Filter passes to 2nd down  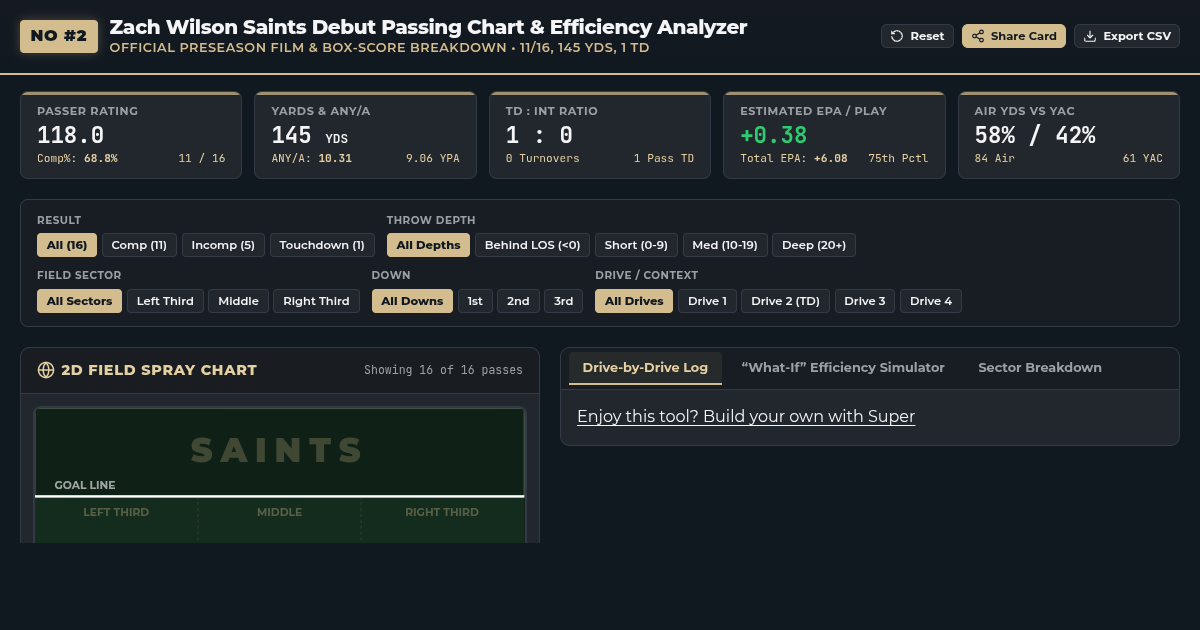(518, 301)
